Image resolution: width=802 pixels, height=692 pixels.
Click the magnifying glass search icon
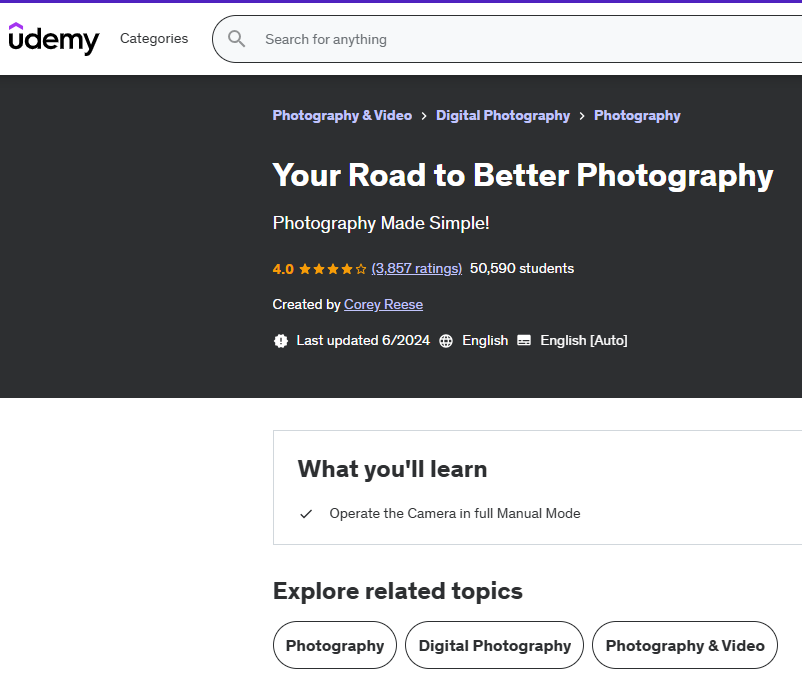click(x=237, y=39)
